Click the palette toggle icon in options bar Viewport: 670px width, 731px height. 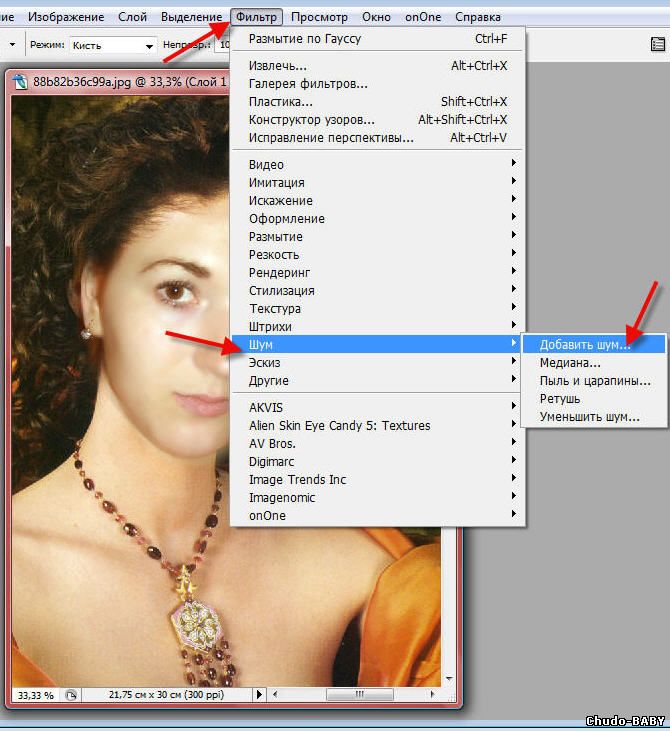pyautogui.click(x=657, y=44)
